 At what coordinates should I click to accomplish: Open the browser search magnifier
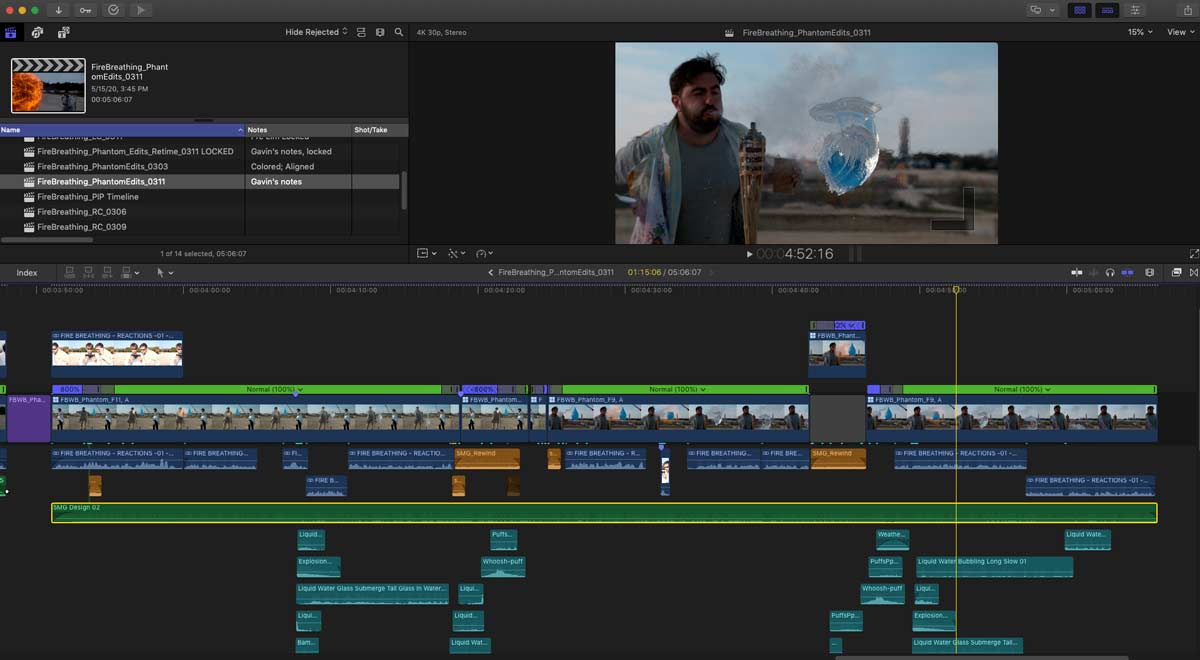[399, 32]
